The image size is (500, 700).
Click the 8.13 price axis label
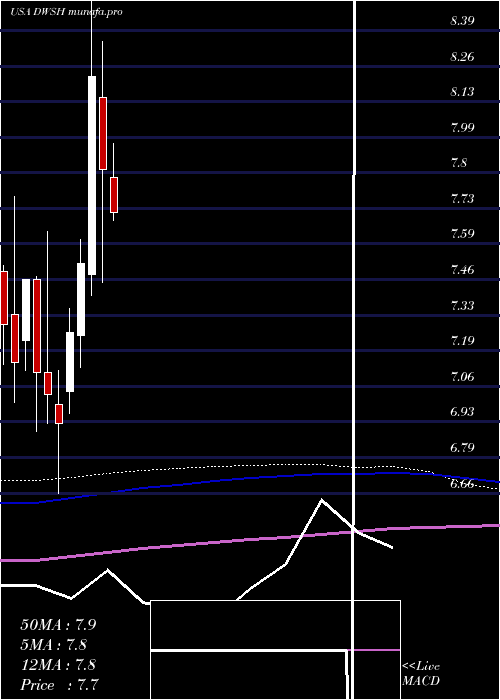coord(462,92)
